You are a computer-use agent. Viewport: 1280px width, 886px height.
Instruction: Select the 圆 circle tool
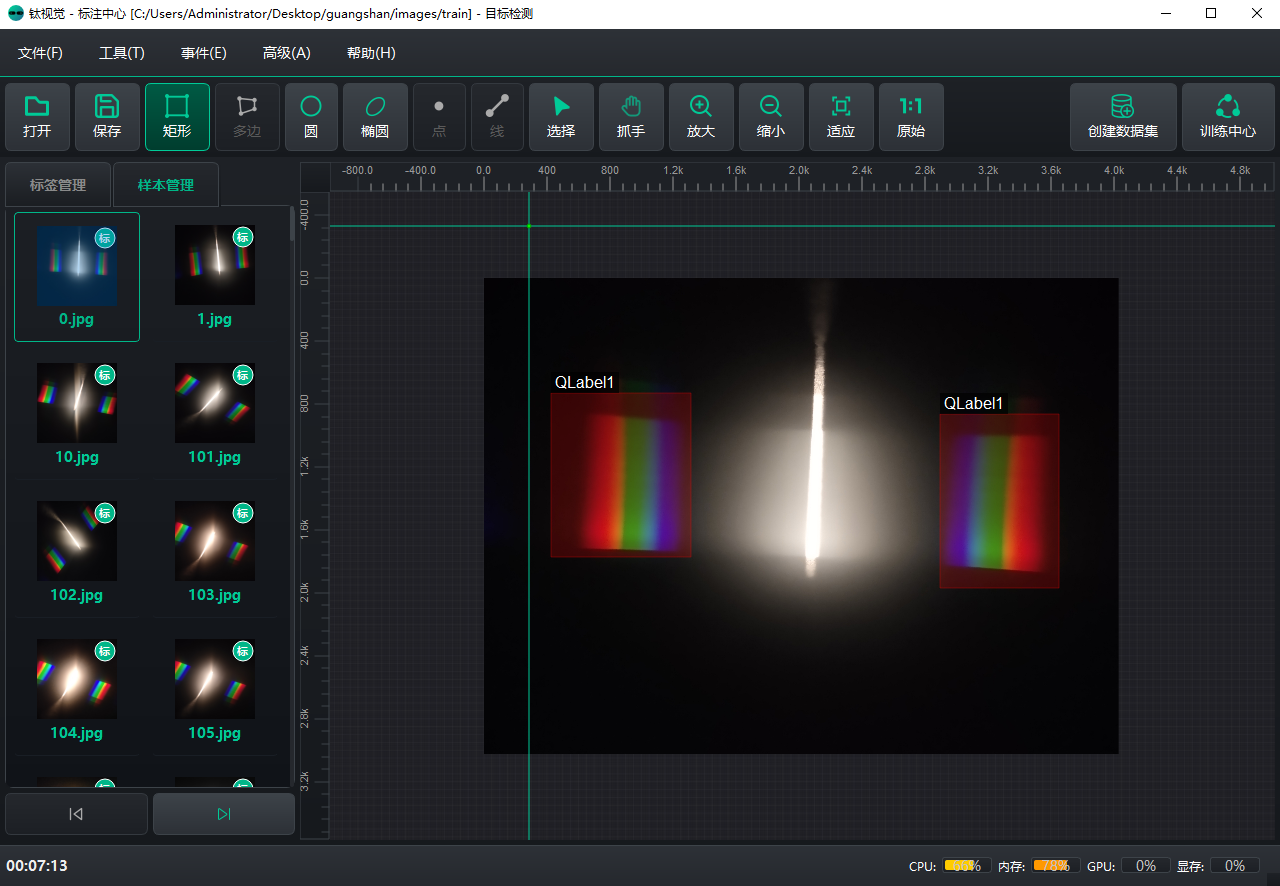click(x=311, y=117)
